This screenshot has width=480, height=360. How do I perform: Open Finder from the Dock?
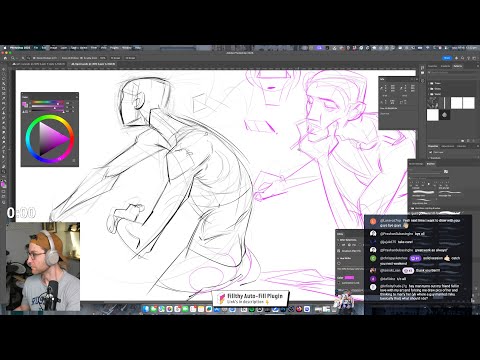tap(146, 309)
